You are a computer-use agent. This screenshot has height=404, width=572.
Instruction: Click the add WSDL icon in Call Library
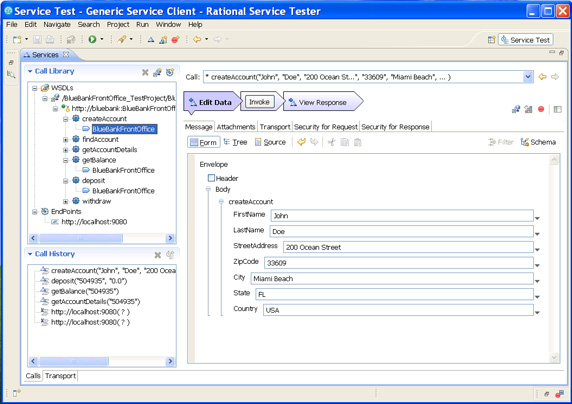157,72
